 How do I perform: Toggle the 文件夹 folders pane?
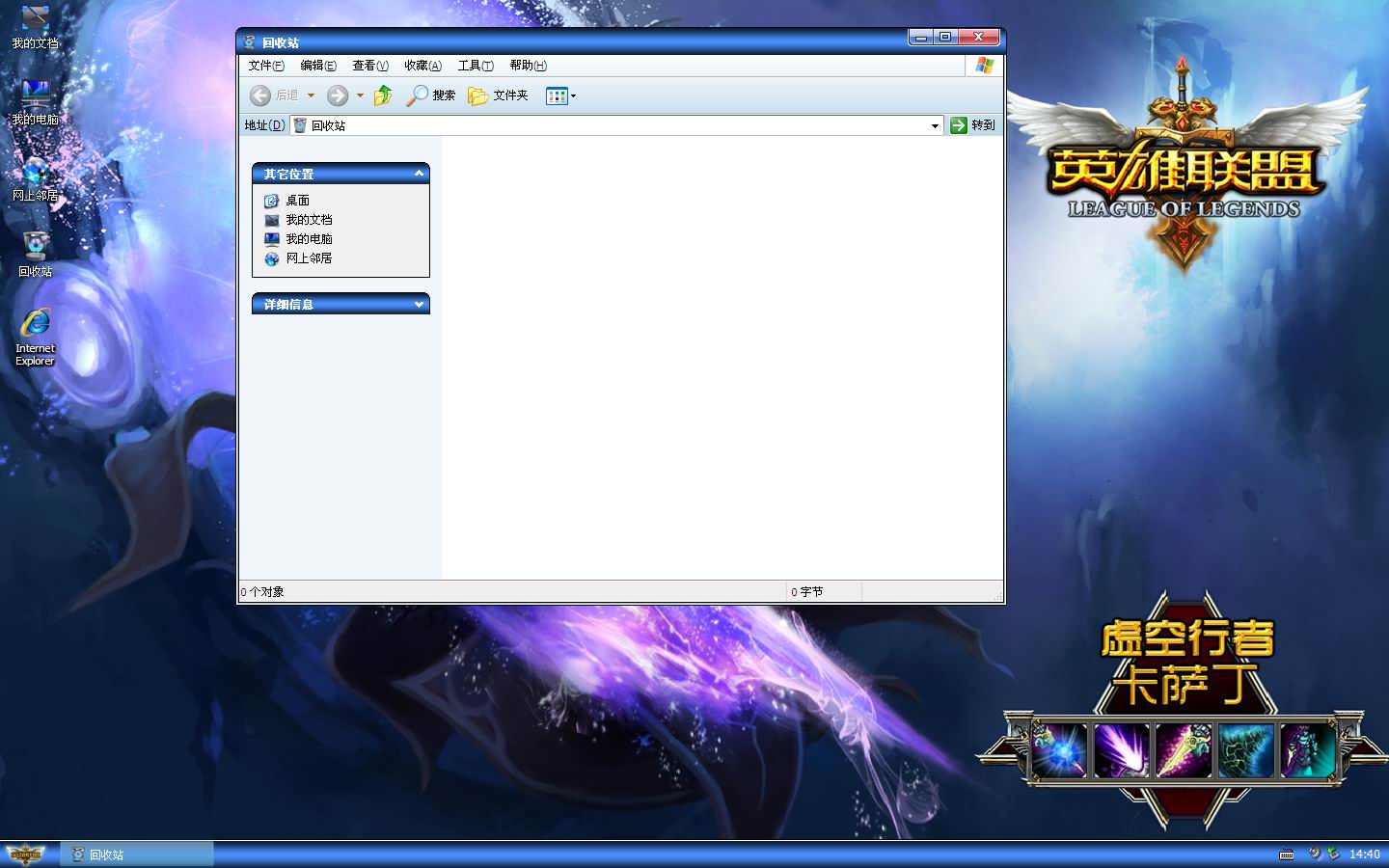pyautogui.click(x=498, y=95)
